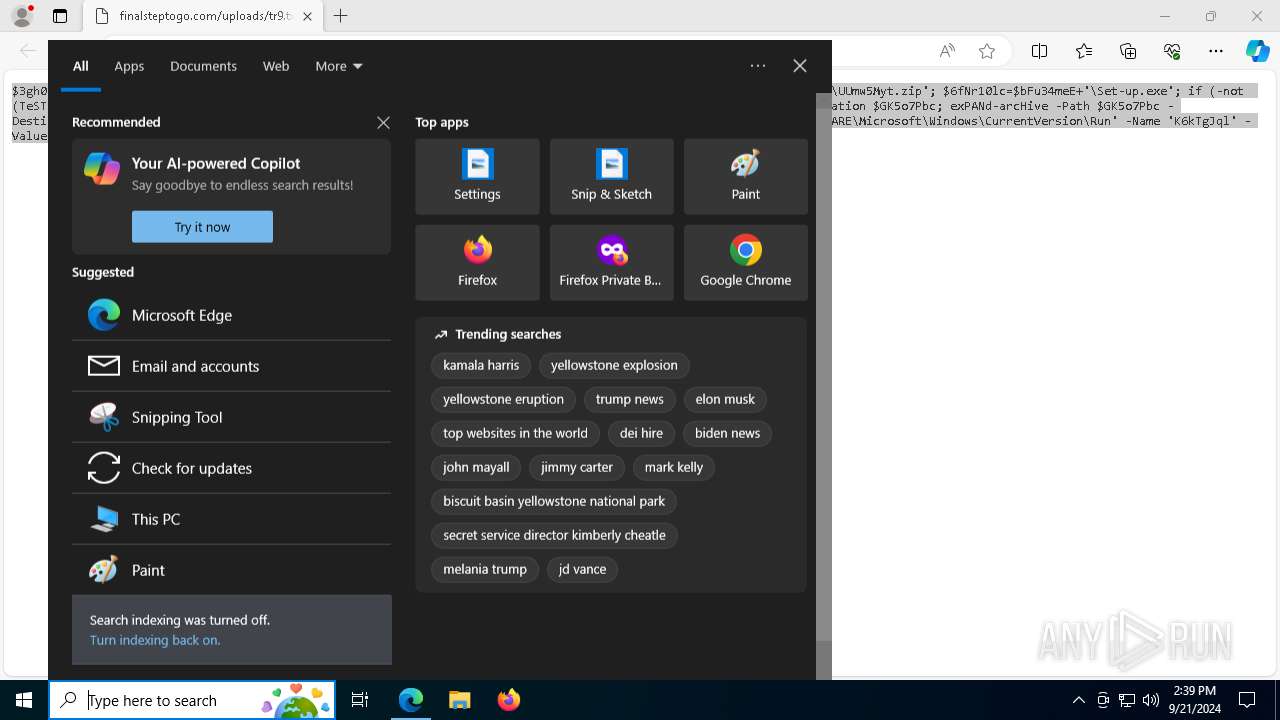Search trending top websites in the world
Viewport: 1280px width, 720px height.
[515, 433]
